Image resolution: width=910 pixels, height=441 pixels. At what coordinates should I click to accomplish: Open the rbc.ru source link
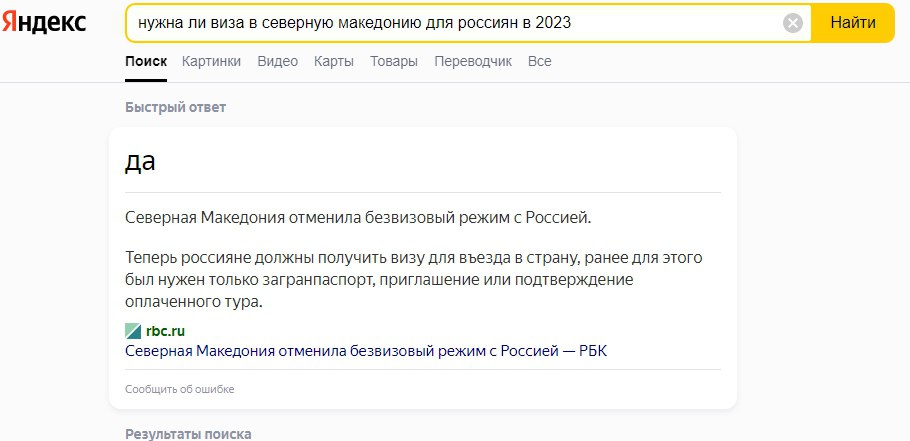point(165,331)
